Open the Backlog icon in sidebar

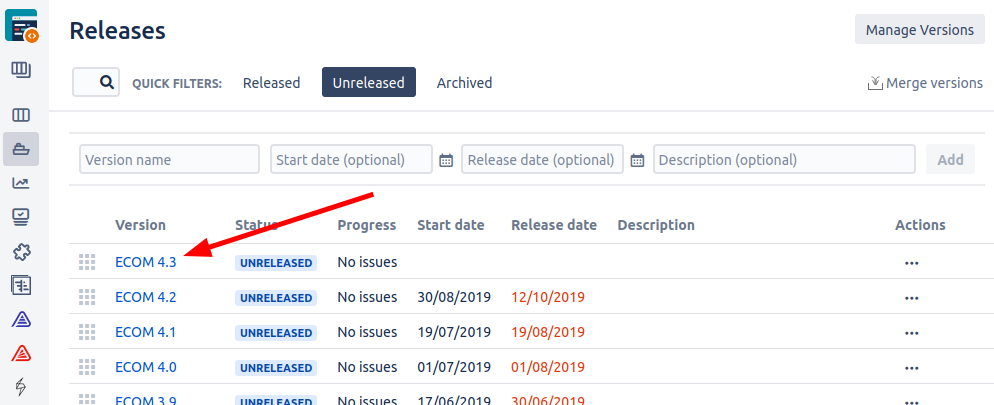(x=21, y=69)
